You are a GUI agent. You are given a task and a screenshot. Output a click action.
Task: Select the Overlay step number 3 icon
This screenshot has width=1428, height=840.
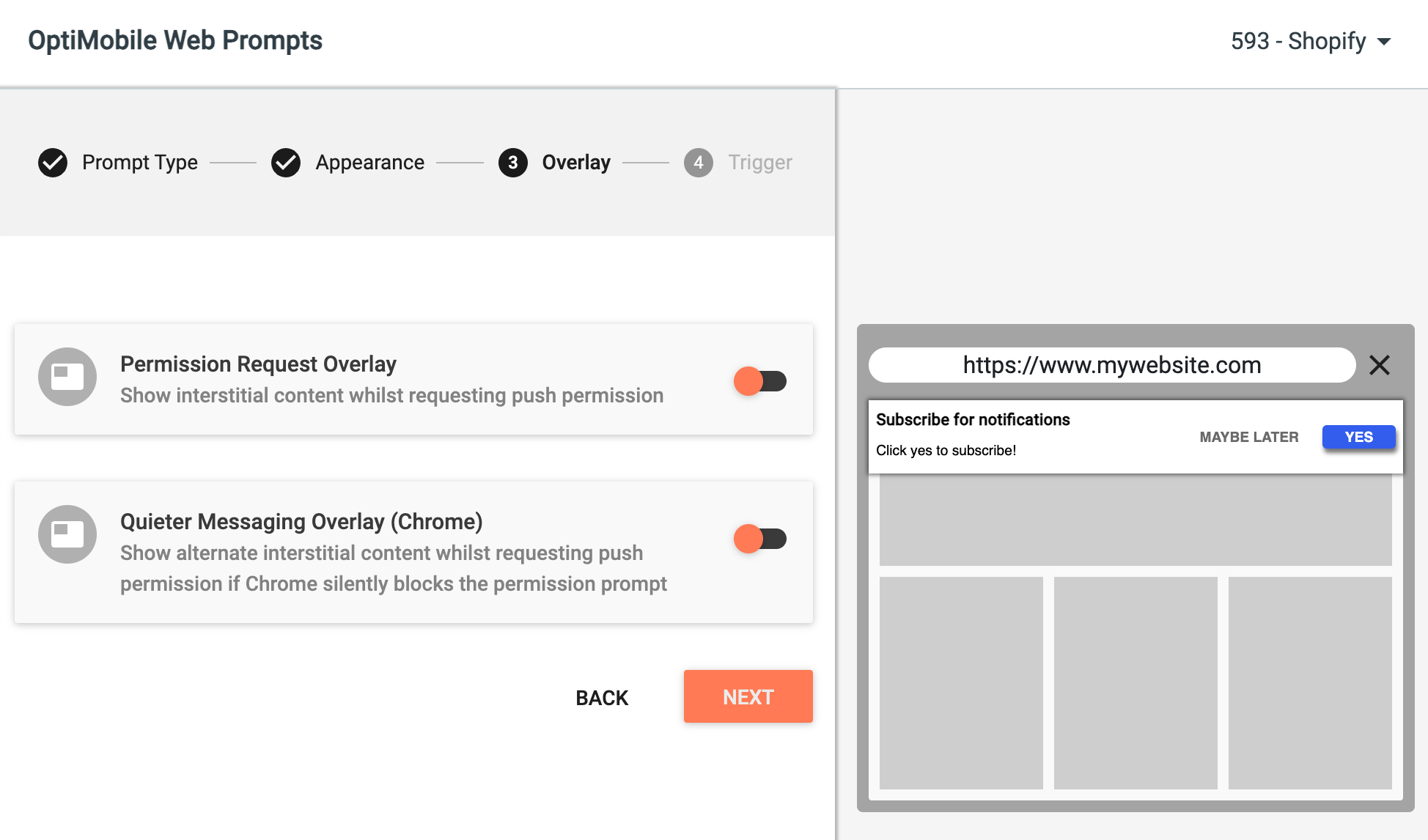(x=513, y=163)
